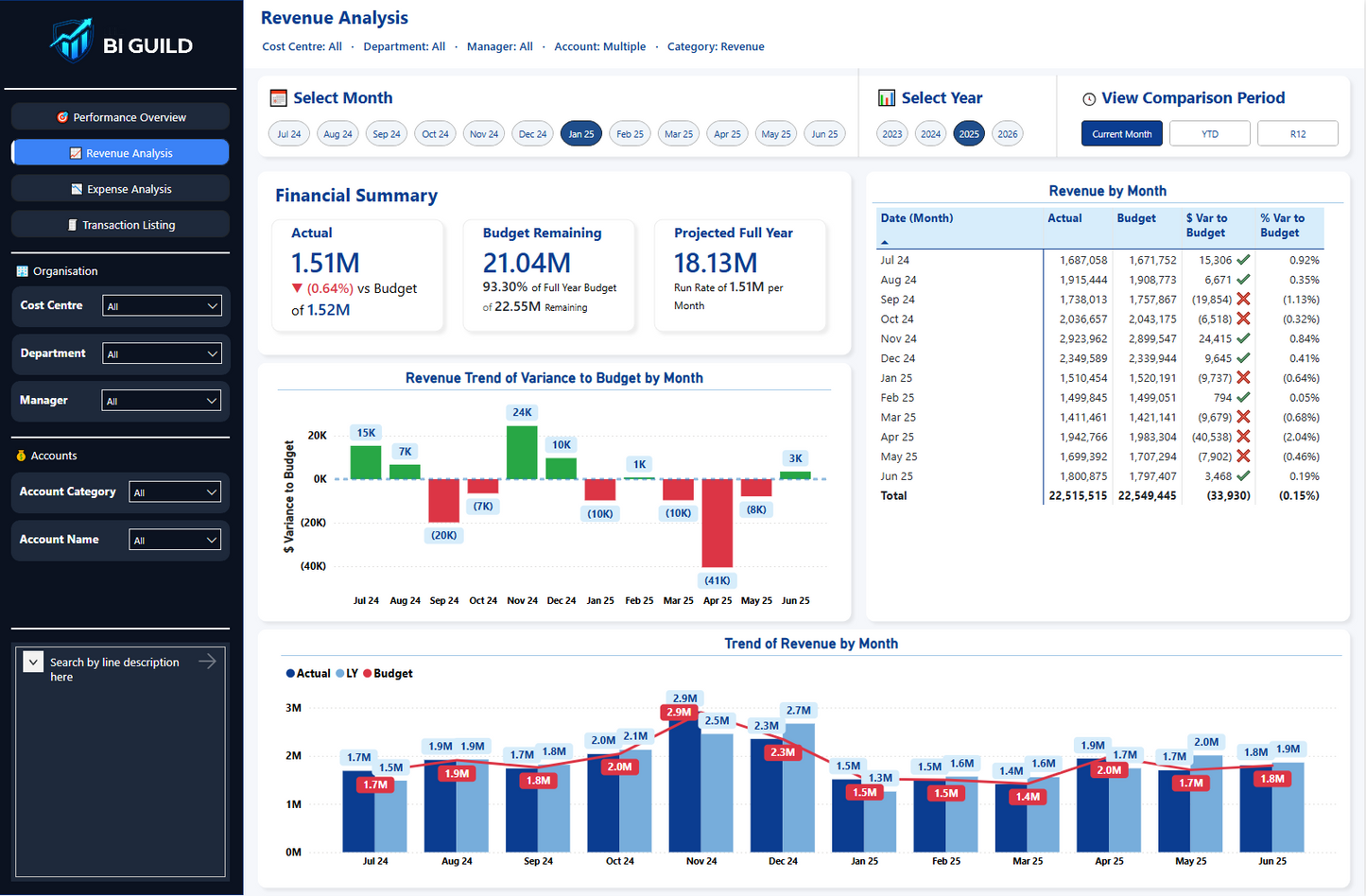
Task: Click the coins icon next to Accounts
Action: pos(21,455)
